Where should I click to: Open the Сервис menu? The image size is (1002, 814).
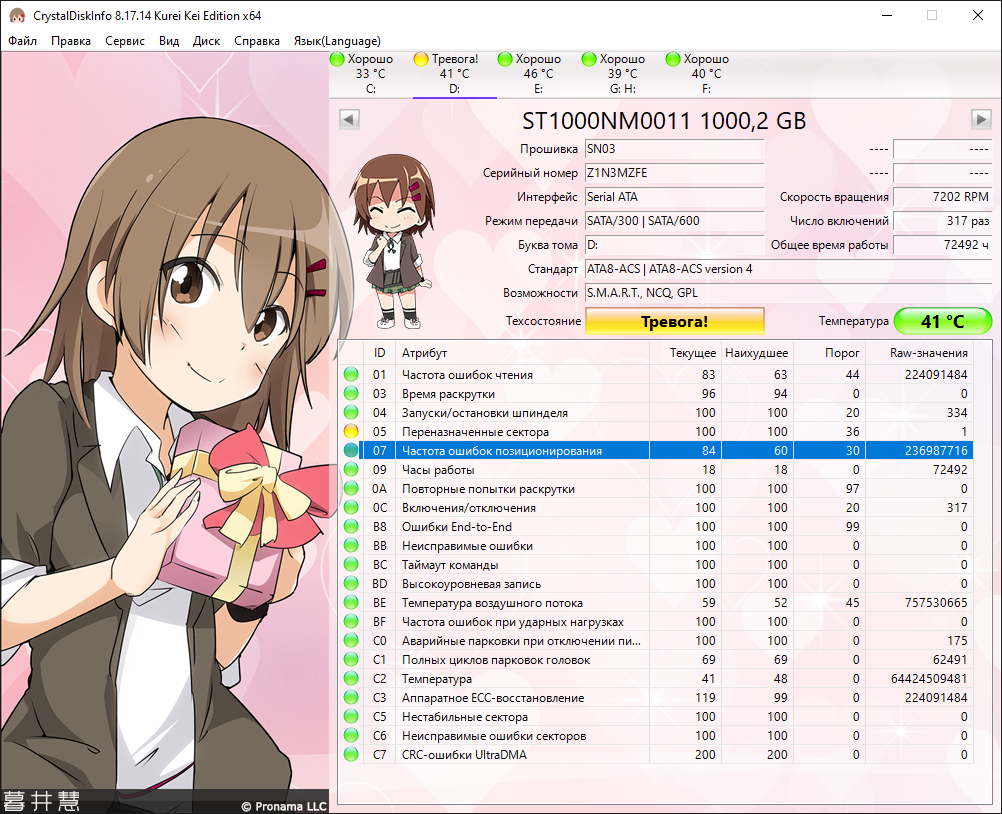125,41
